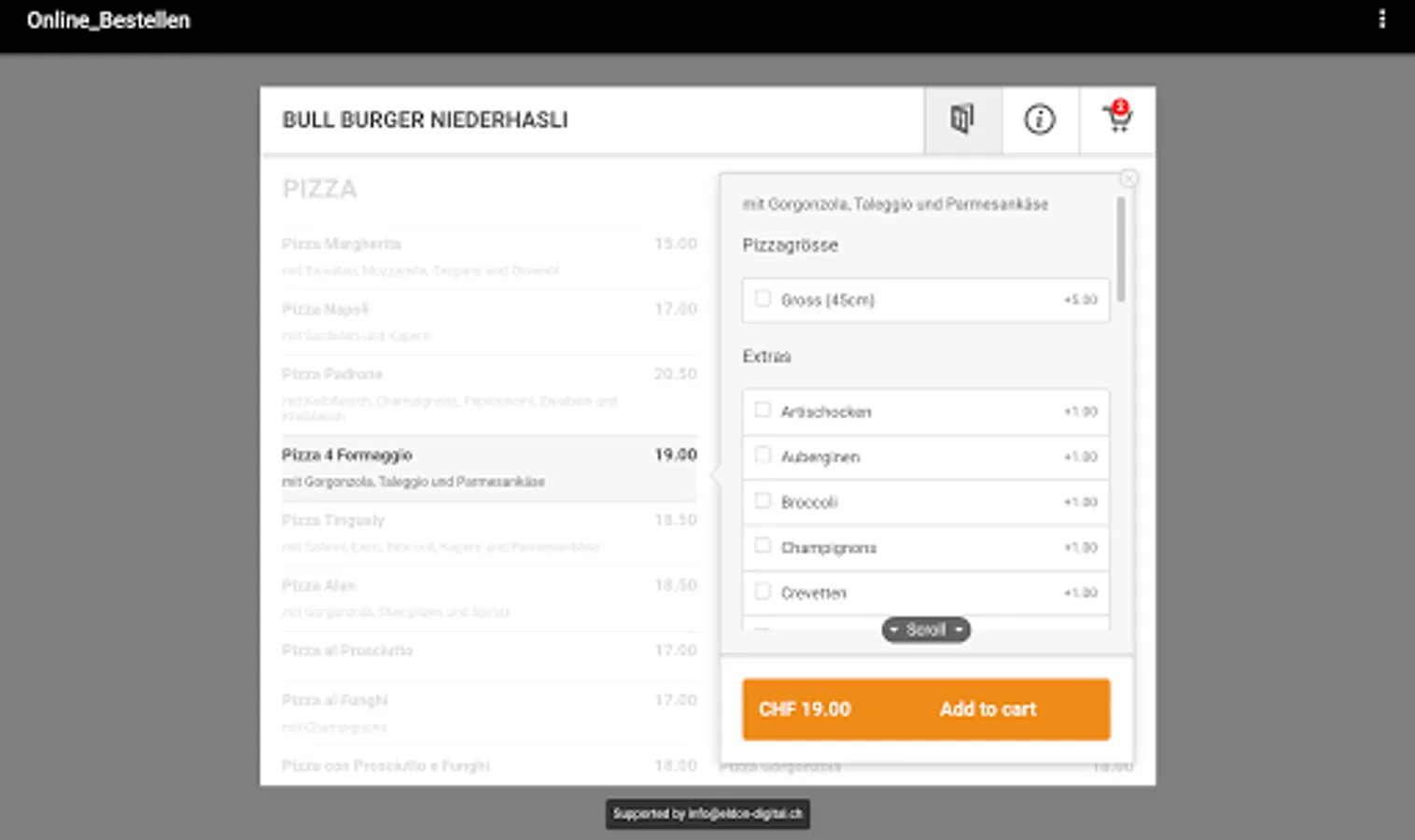Open the three-dot overflow menu
Screen dimensions: 1415x840
pos(1382,20)
